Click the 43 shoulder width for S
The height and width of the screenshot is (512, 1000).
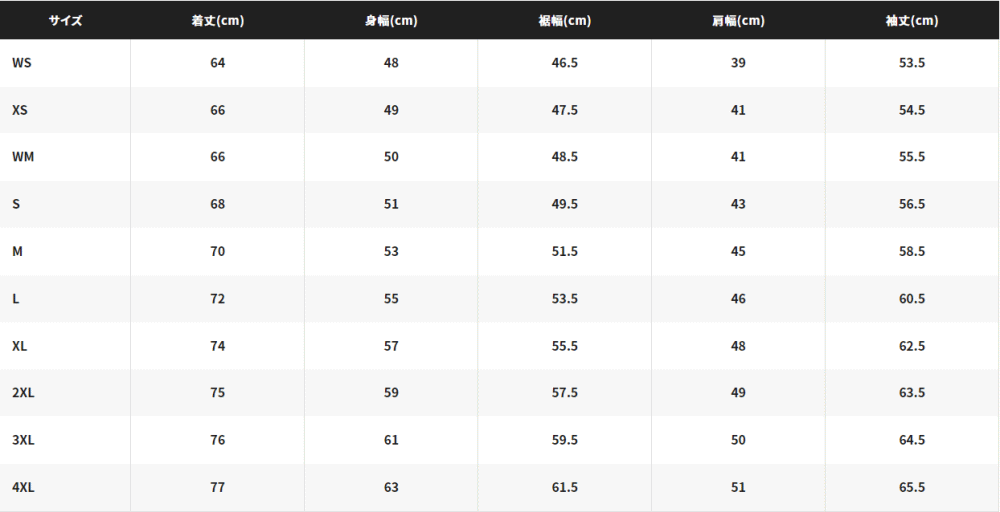[x=738, y=204]
